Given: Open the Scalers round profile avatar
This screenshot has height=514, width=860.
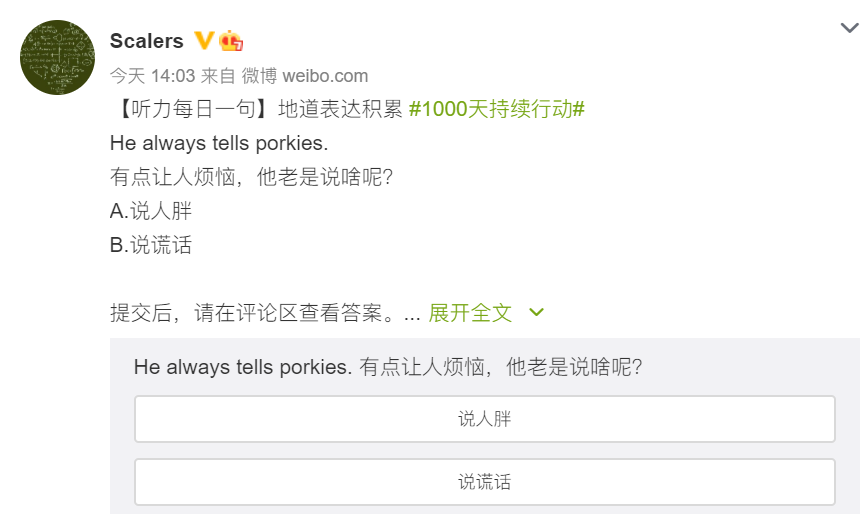Looking at the screenshot, I should pyautogui.click(x=57, y=57).
